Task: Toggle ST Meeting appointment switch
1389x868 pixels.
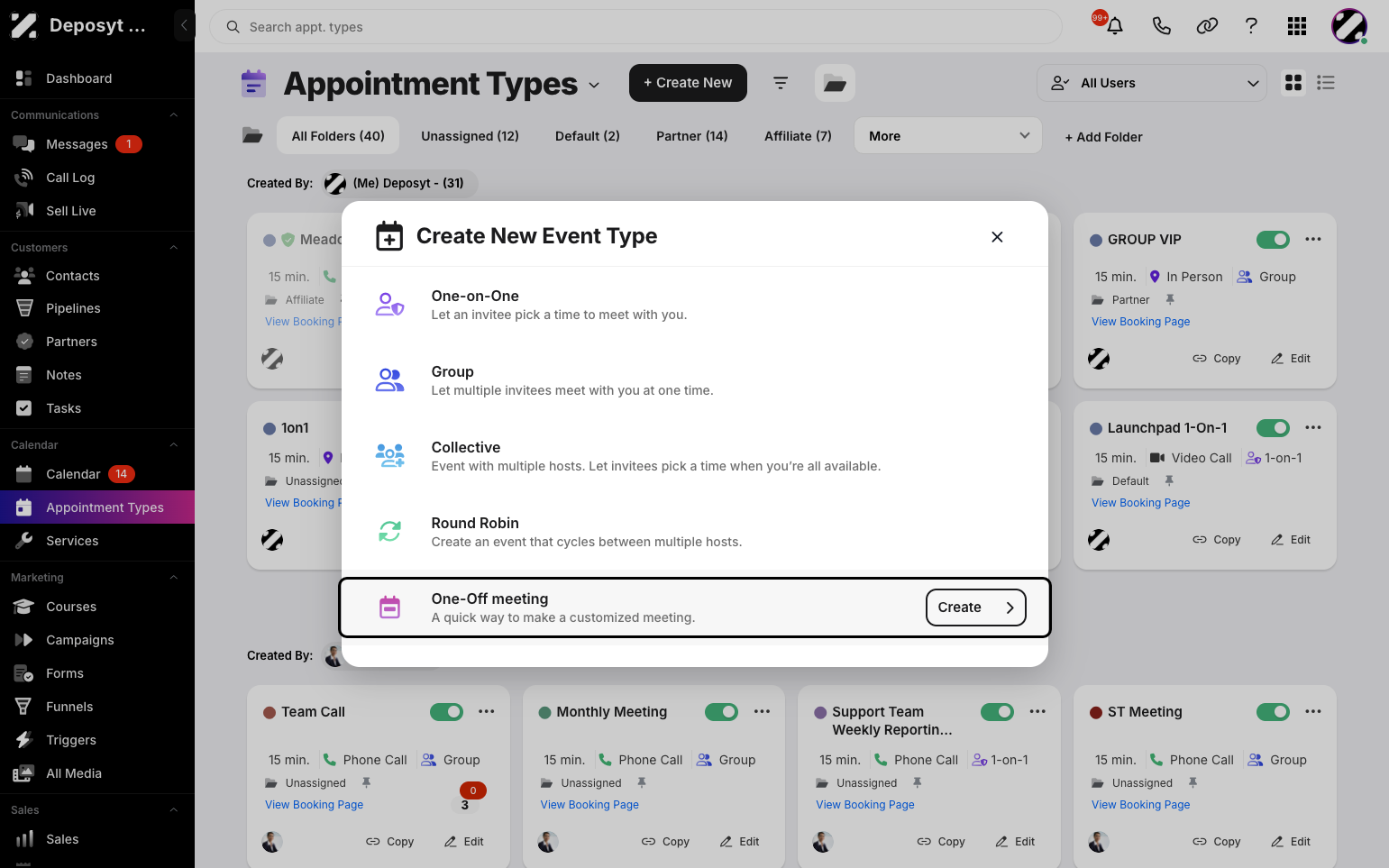Action: [x=1273, y=712]
